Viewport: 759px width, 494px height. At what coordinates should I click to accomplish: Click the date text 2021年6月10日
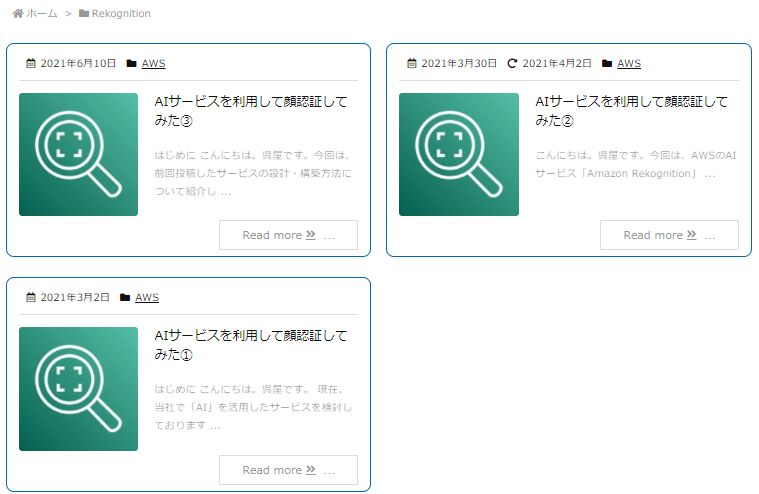[78, 63]
